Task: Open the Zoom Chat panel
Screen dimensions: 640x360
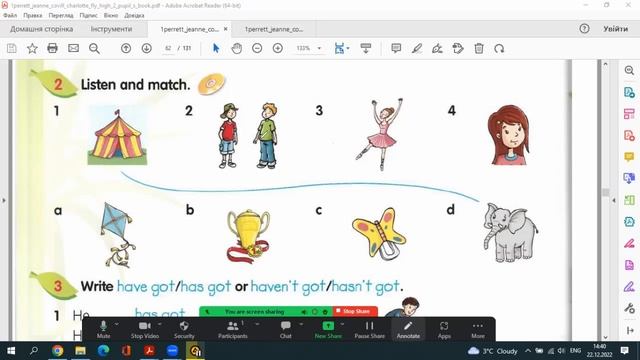Action: coord(286,329)
